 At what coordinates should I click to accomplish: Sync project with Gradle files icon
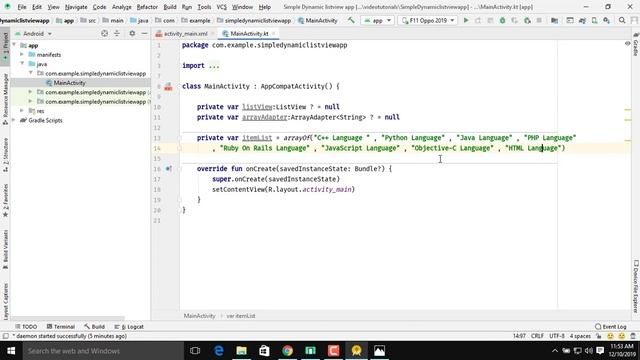[x=582, y=20]
